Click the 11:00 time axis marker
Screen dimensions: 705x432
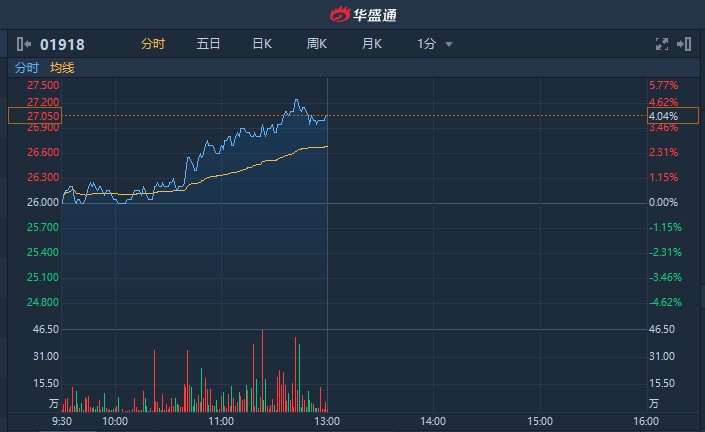pos(221,422)
